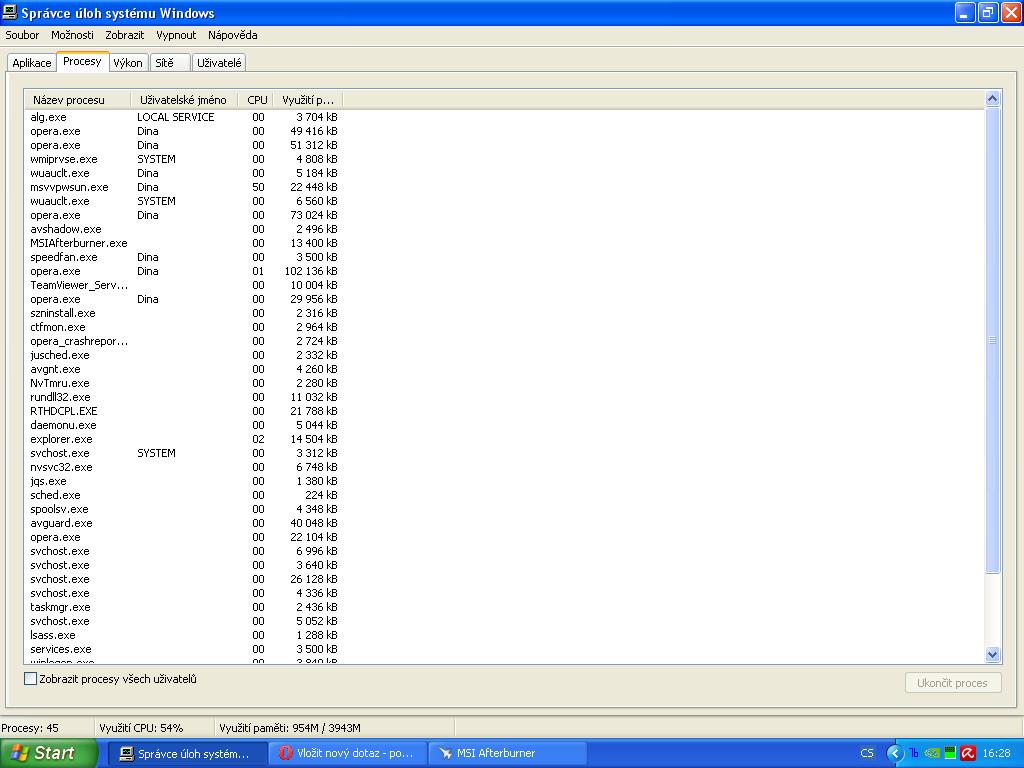Open the Soubor menu
This screenshot has height=768, width=1024.
coord(22,35)
